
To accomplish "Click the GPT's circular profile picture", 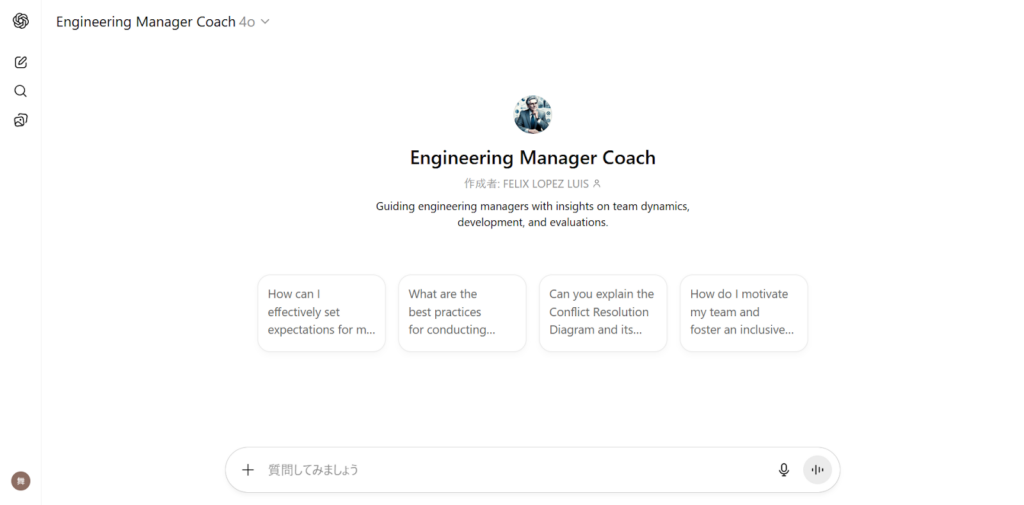I will 533,114.
